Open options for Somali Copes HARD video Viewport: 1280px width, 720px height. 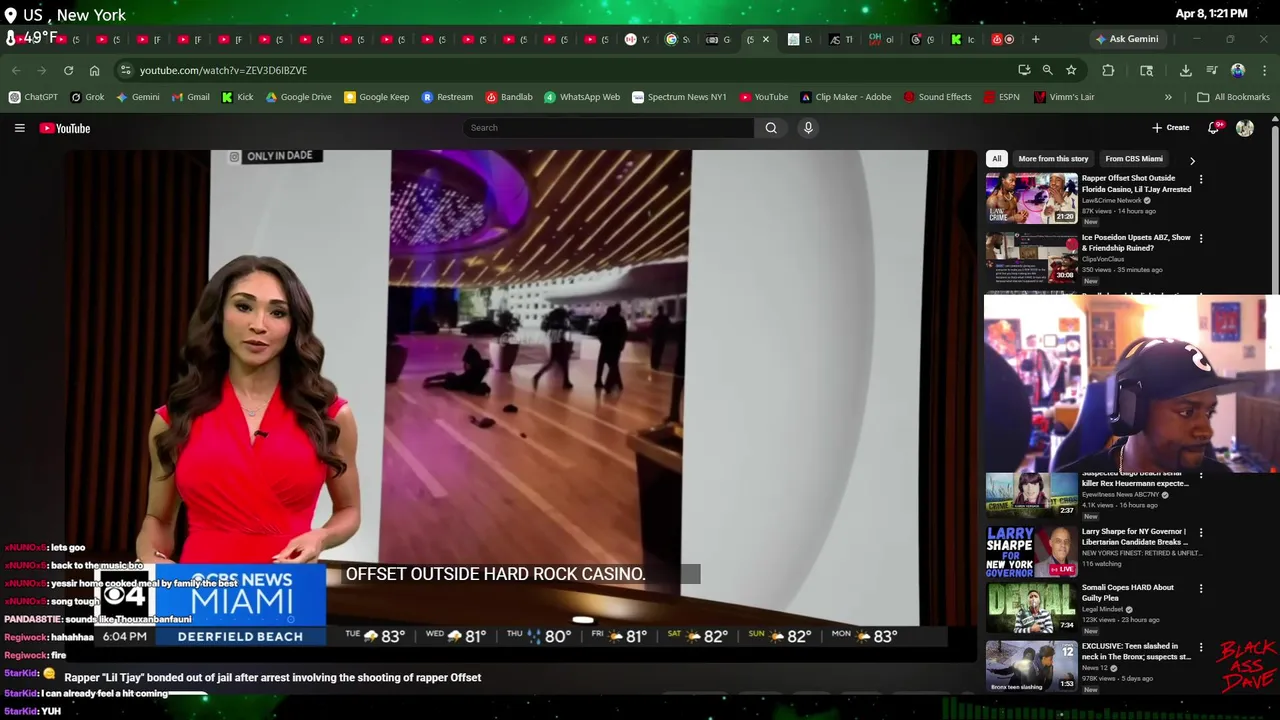[1201, 589]
